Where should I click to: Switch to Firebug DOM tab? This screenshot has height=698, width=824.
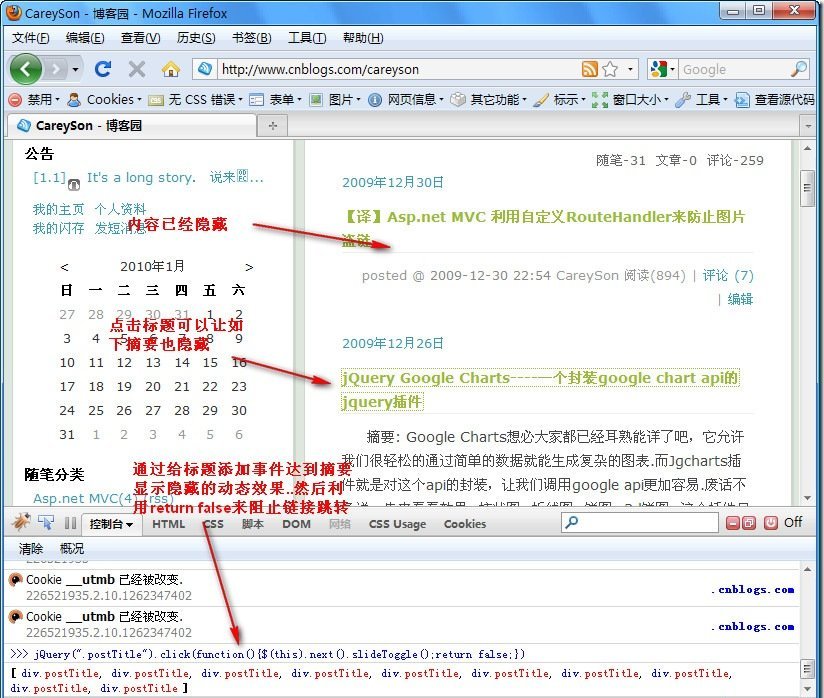[x=296, y=524]
